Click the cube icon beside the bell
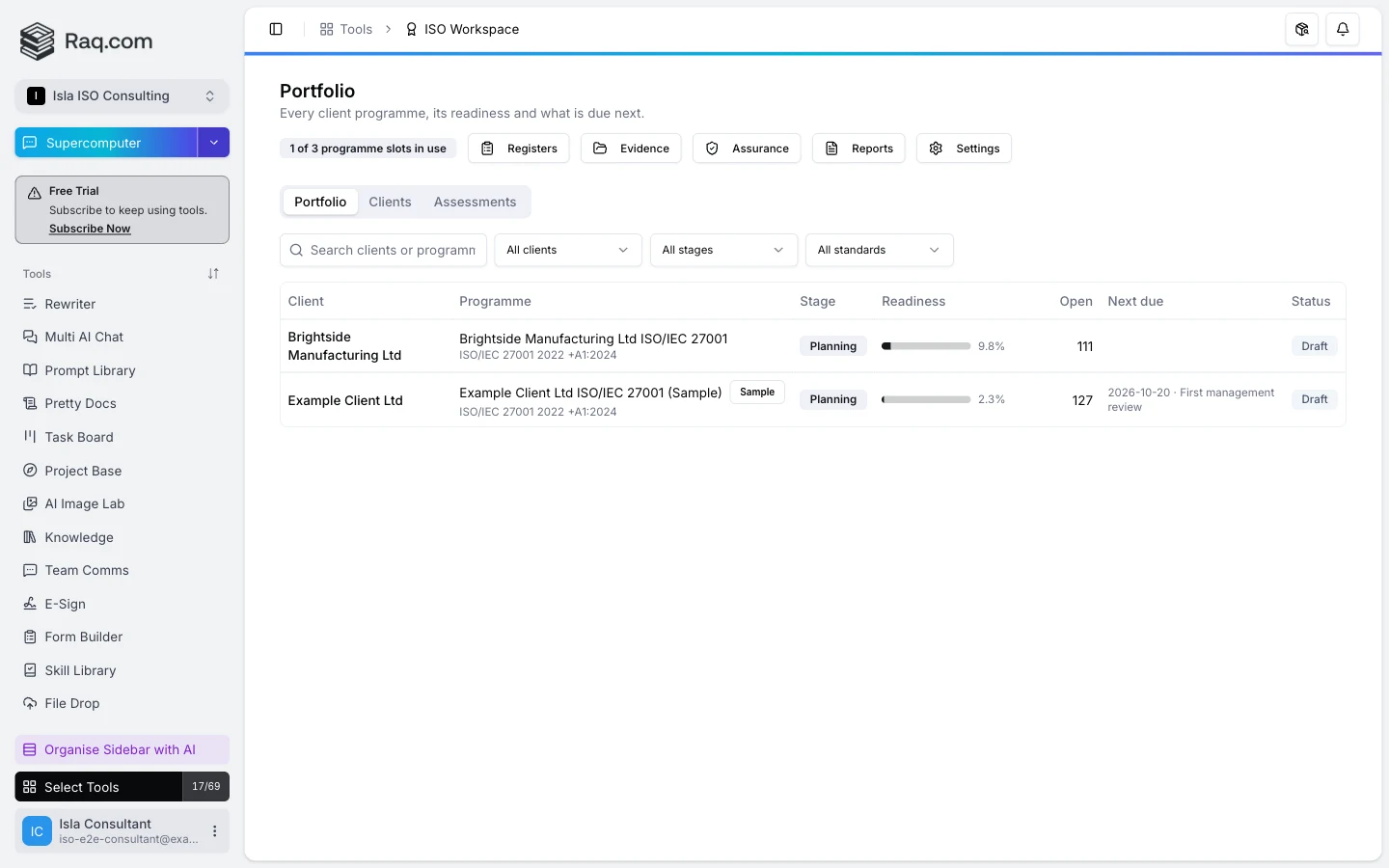The height and width of the screenshot is (868, 1389). (1302, 29)
